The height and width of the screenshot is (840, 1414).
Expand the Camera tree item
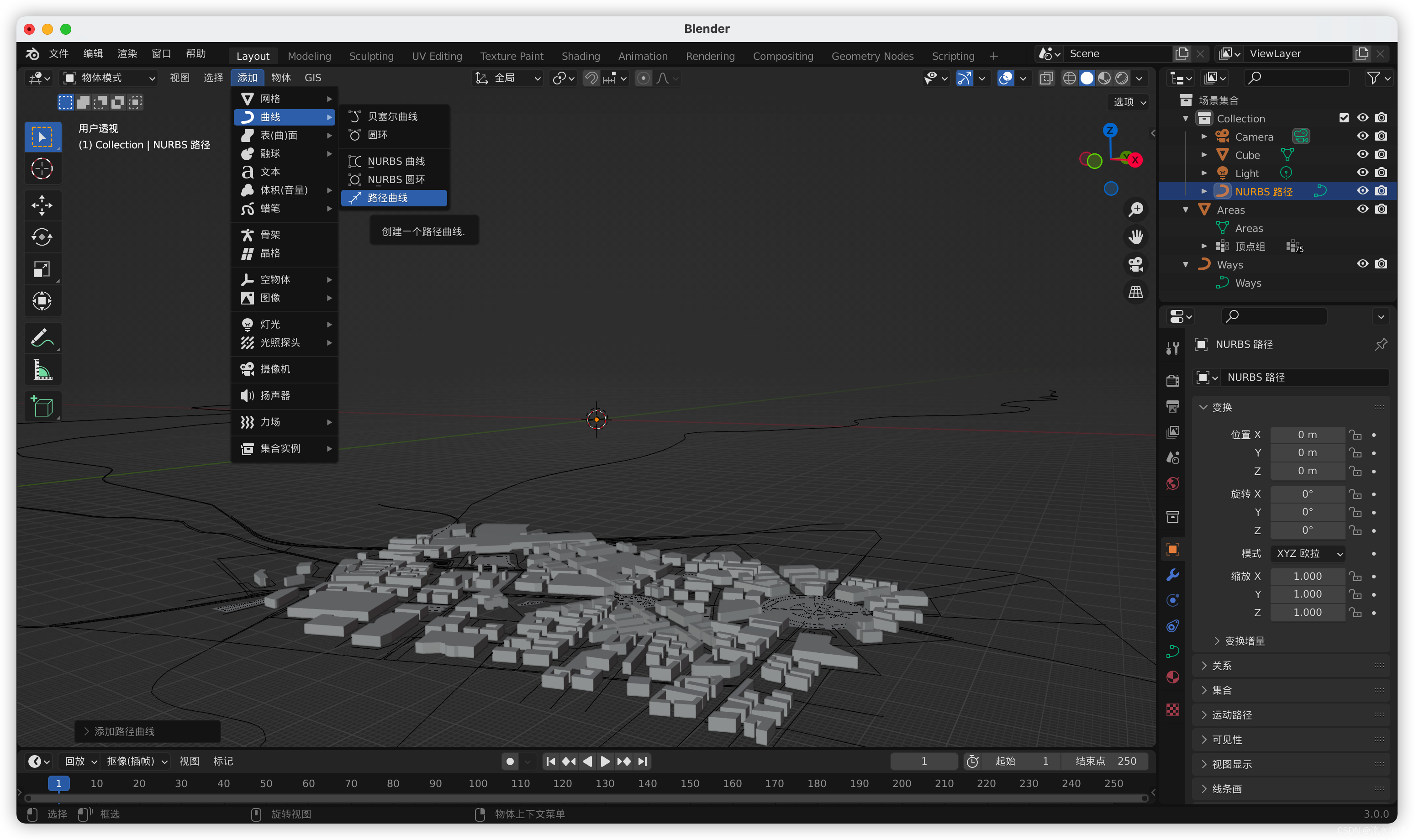click(x=1204, y=136)
